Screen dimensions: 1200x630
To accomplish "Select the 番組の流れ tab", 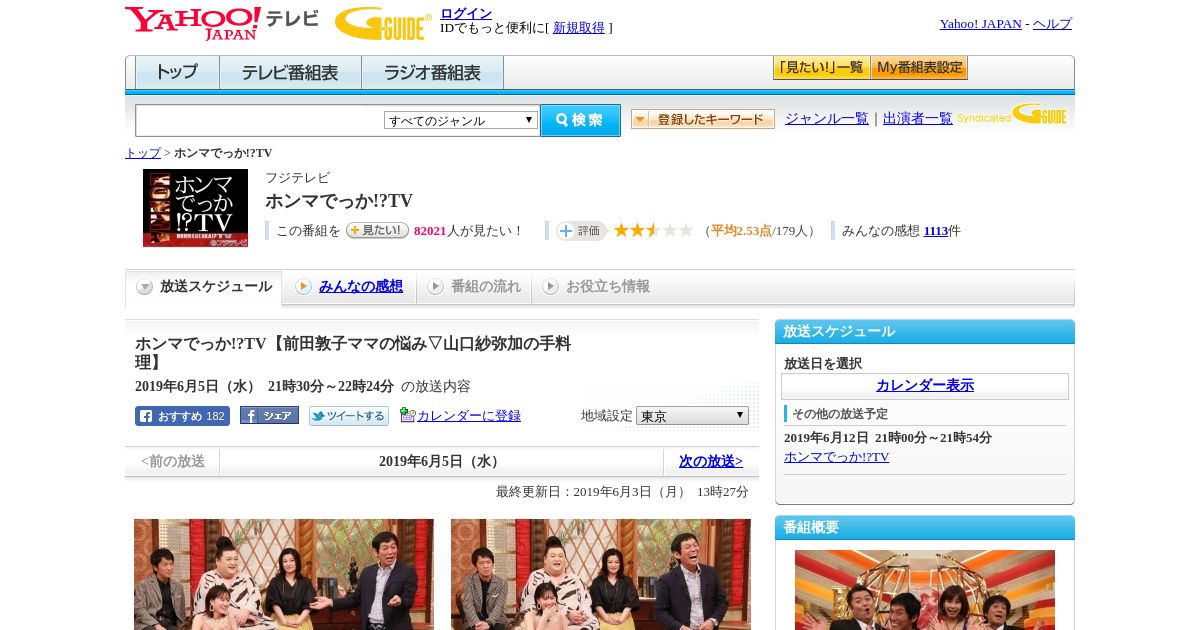I will pos(474,287).
